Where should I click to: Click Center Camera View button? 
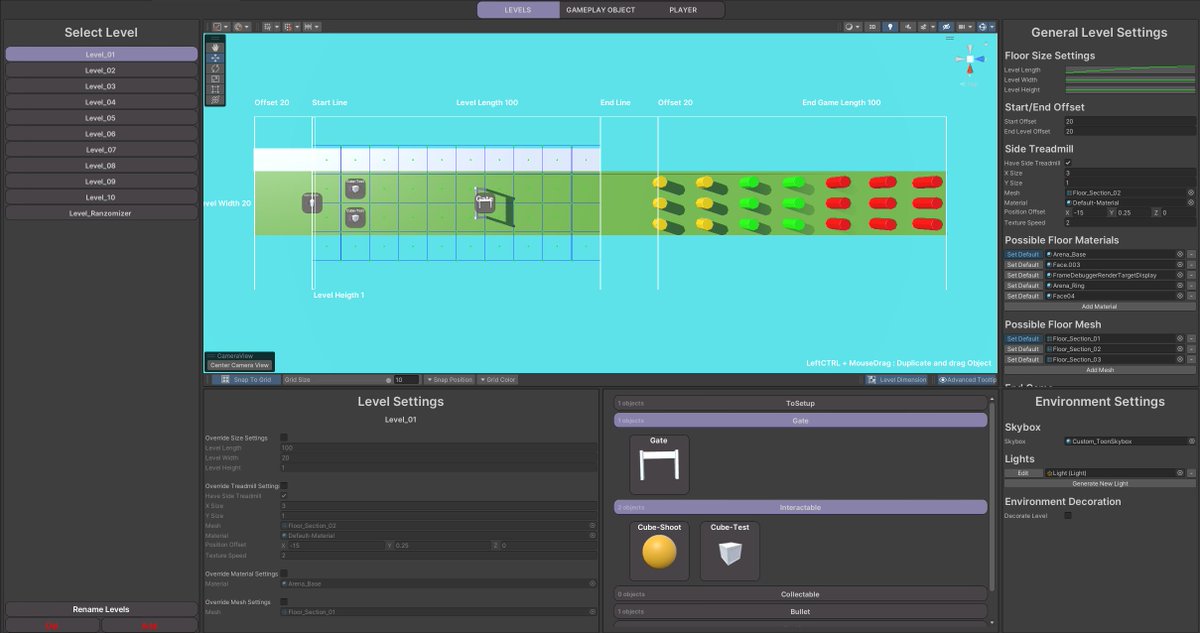[239, 365]
